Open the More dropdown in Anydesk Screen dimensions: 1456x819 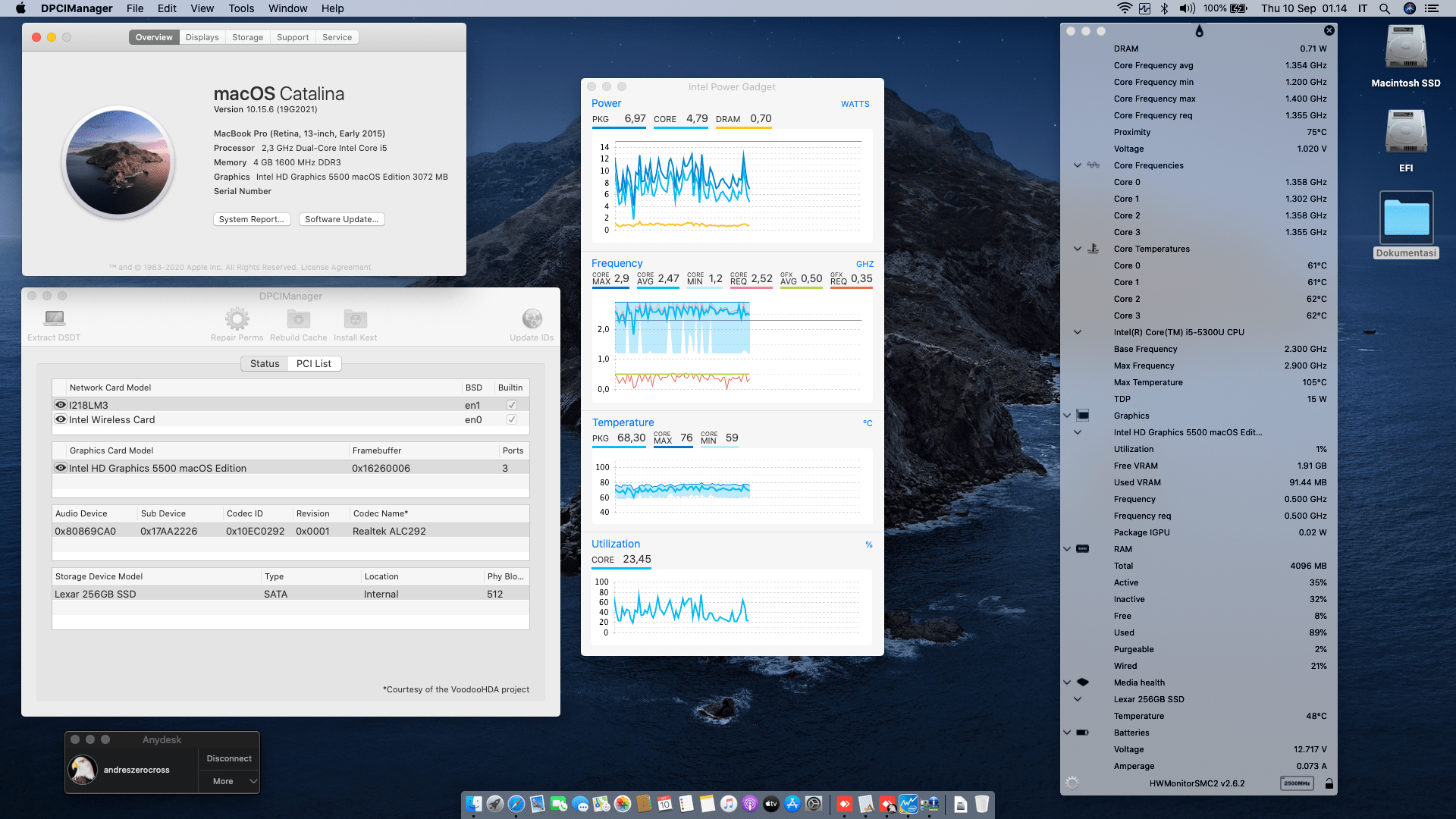pos(229,781)
